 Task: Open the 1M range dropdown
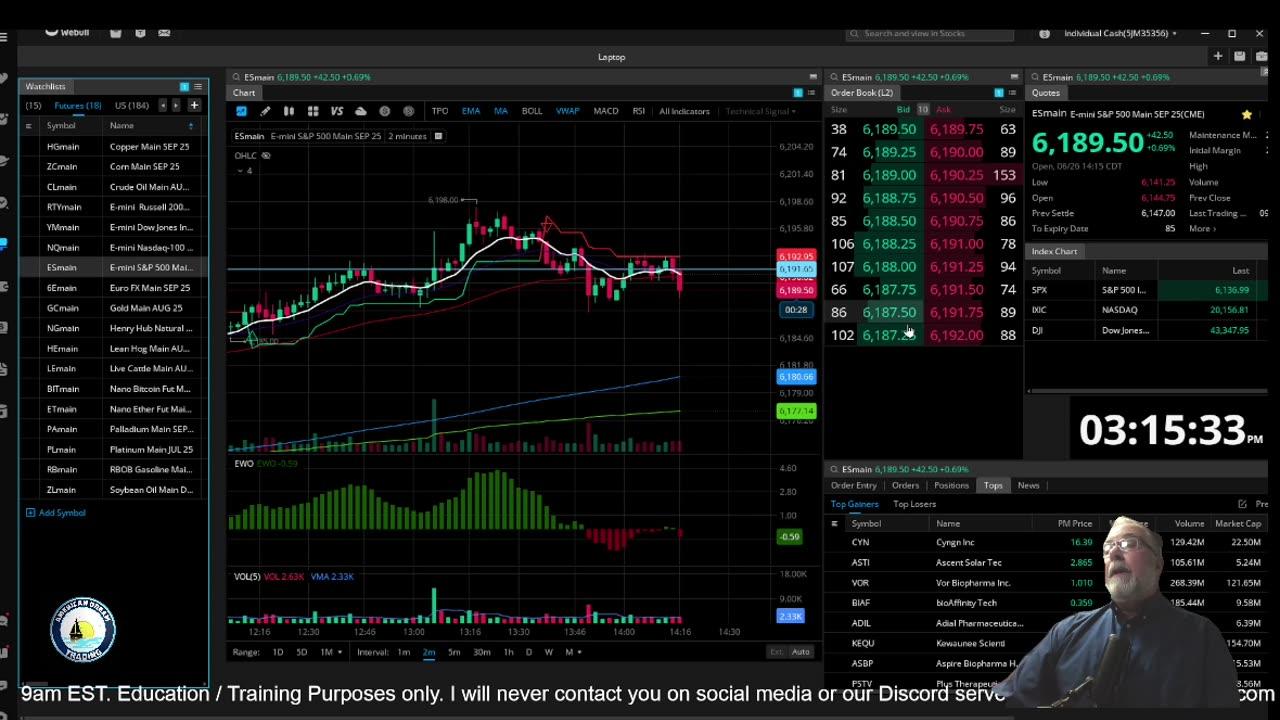click(330, 652)
